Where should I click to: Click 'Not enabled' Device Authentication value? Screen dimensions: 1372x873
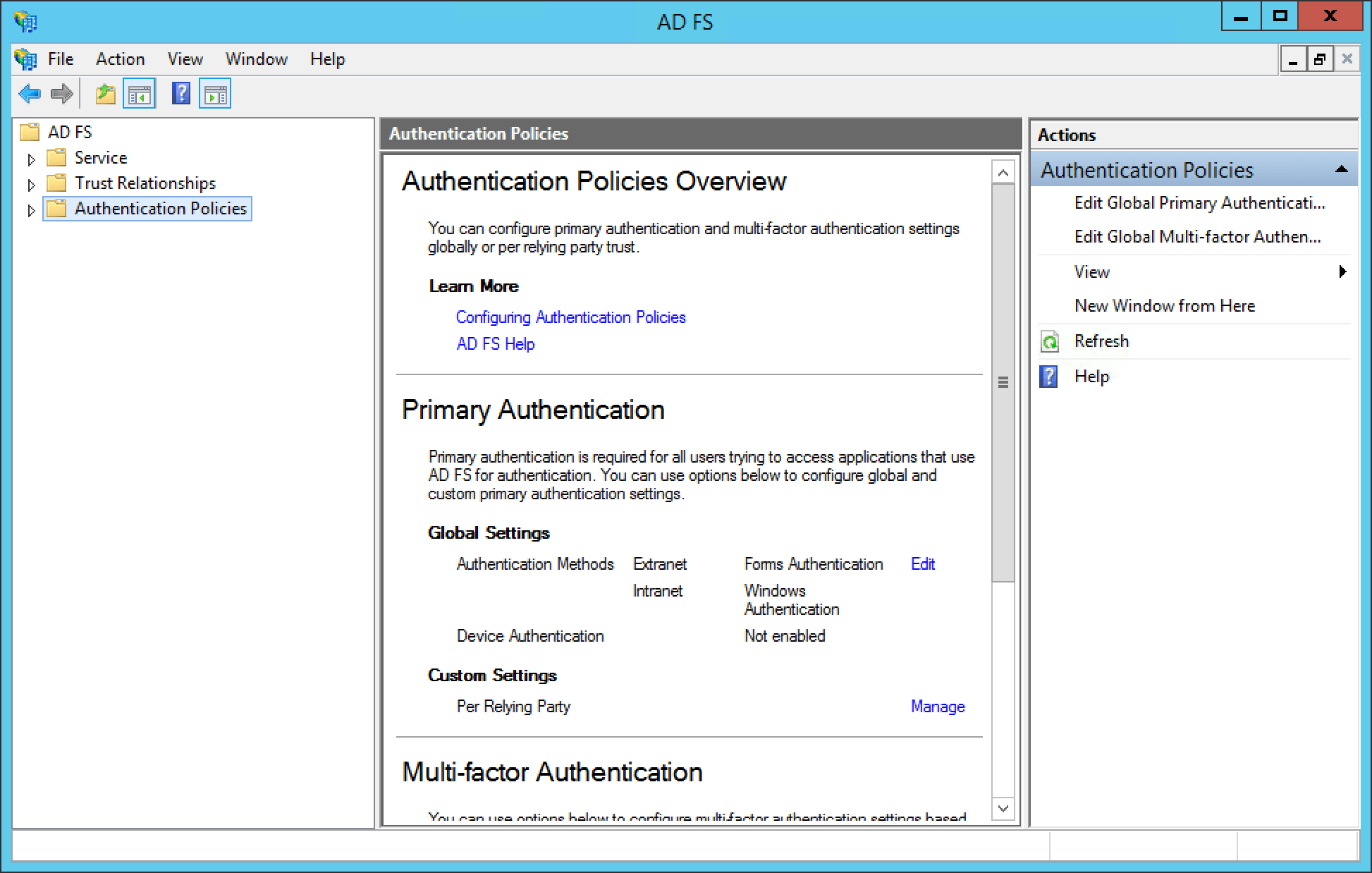[785, 636]
